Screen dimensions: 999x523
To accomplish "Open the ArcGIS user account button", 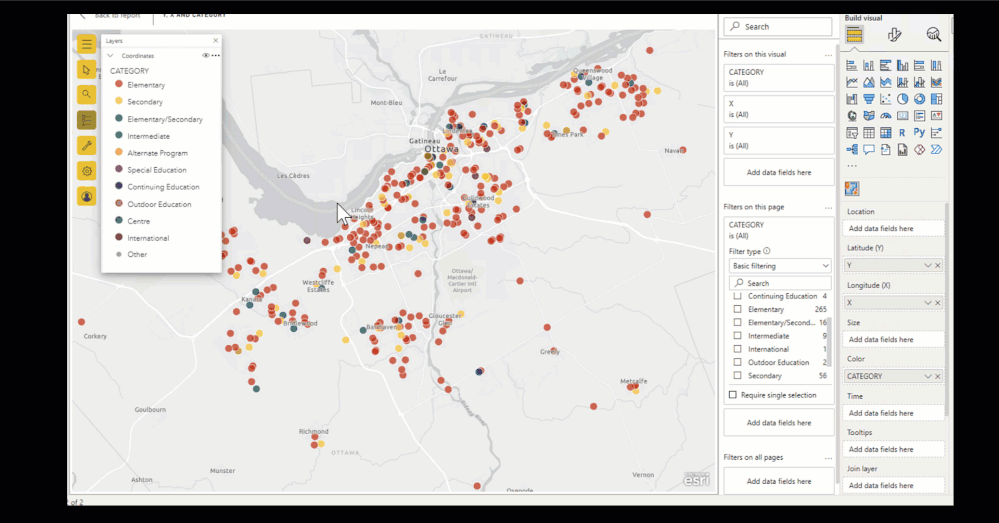I will point(87,196).
